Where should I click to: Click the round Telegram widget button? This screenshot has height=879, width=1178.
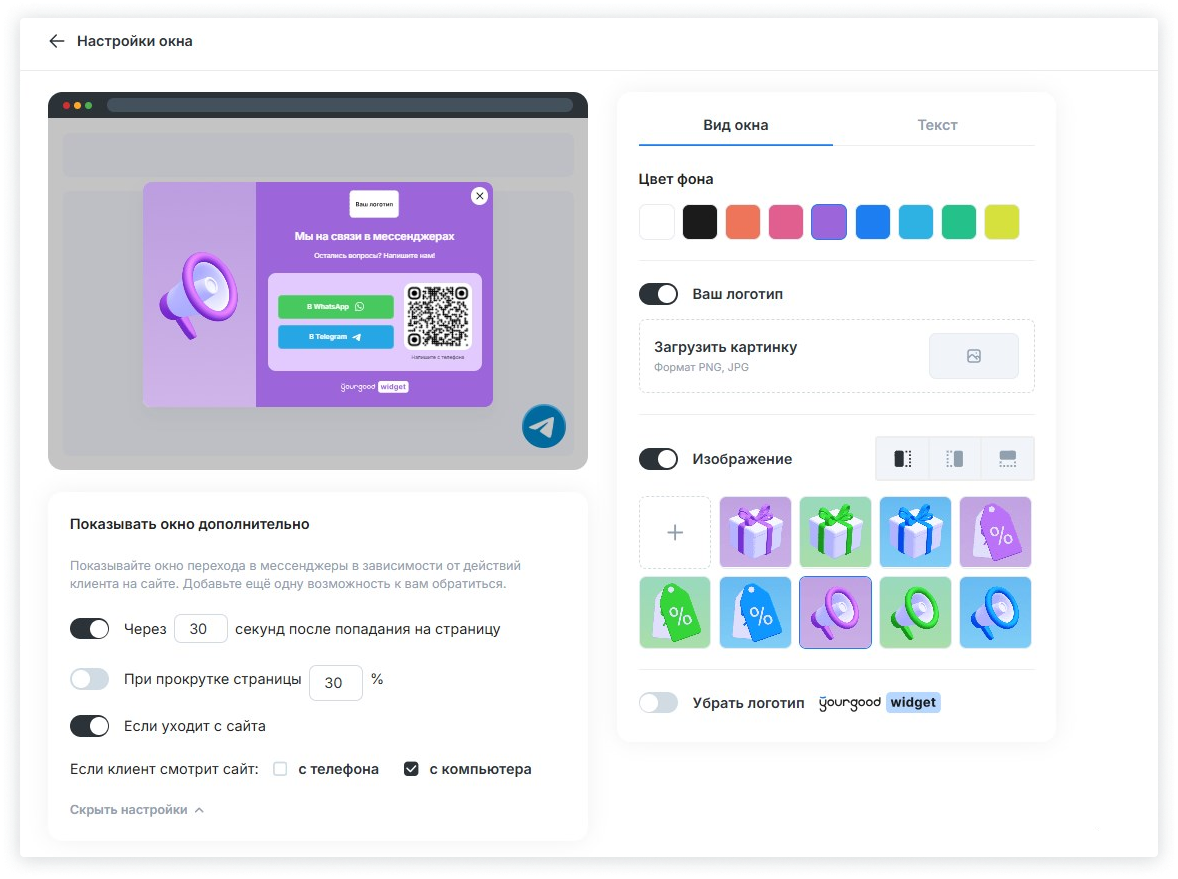pos(543,427)
